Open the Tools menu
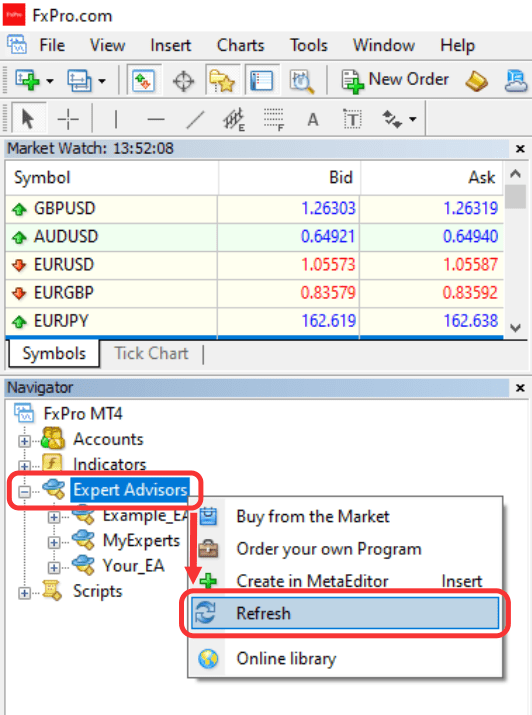 click(309, 46)
